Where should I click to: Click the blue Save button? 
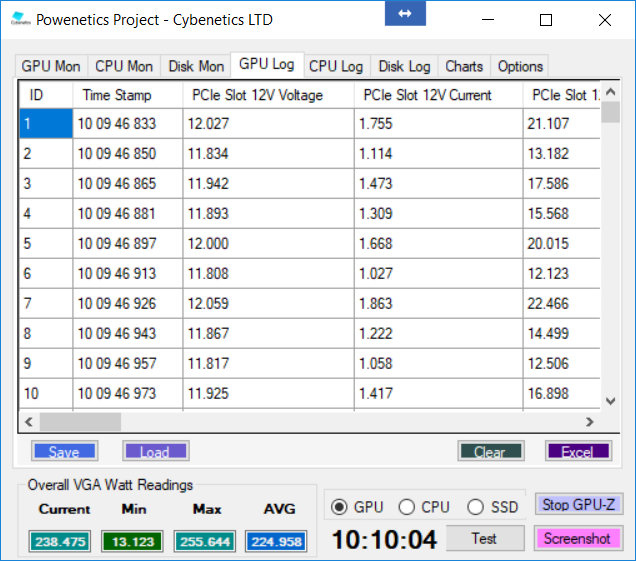[x=64, y=451]
